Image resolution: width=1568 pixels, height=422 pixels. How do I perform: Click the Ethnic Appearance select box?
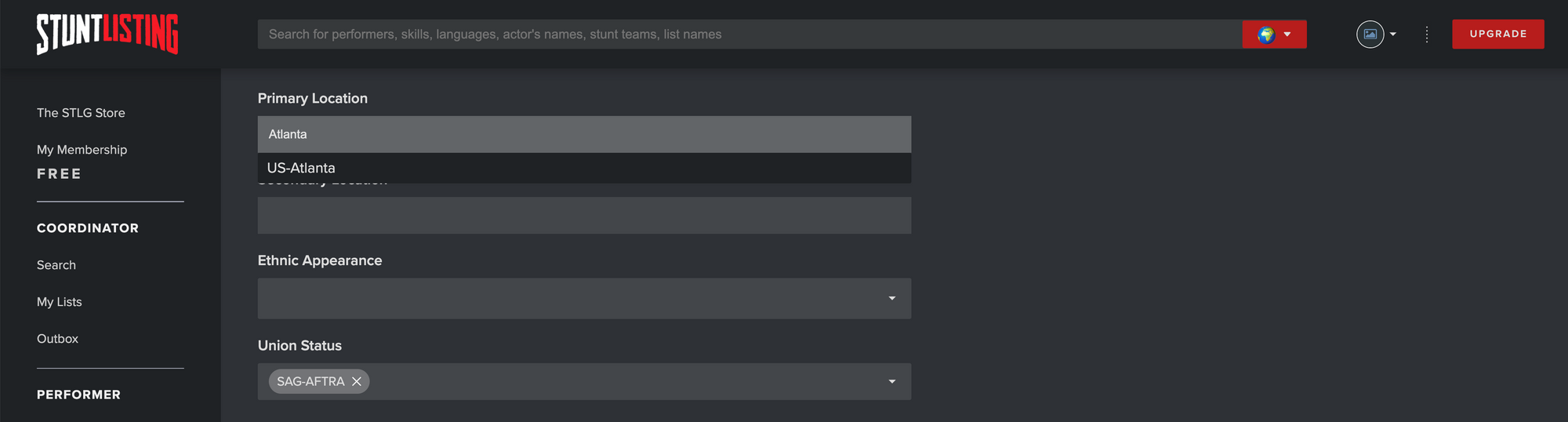point(584,298)
